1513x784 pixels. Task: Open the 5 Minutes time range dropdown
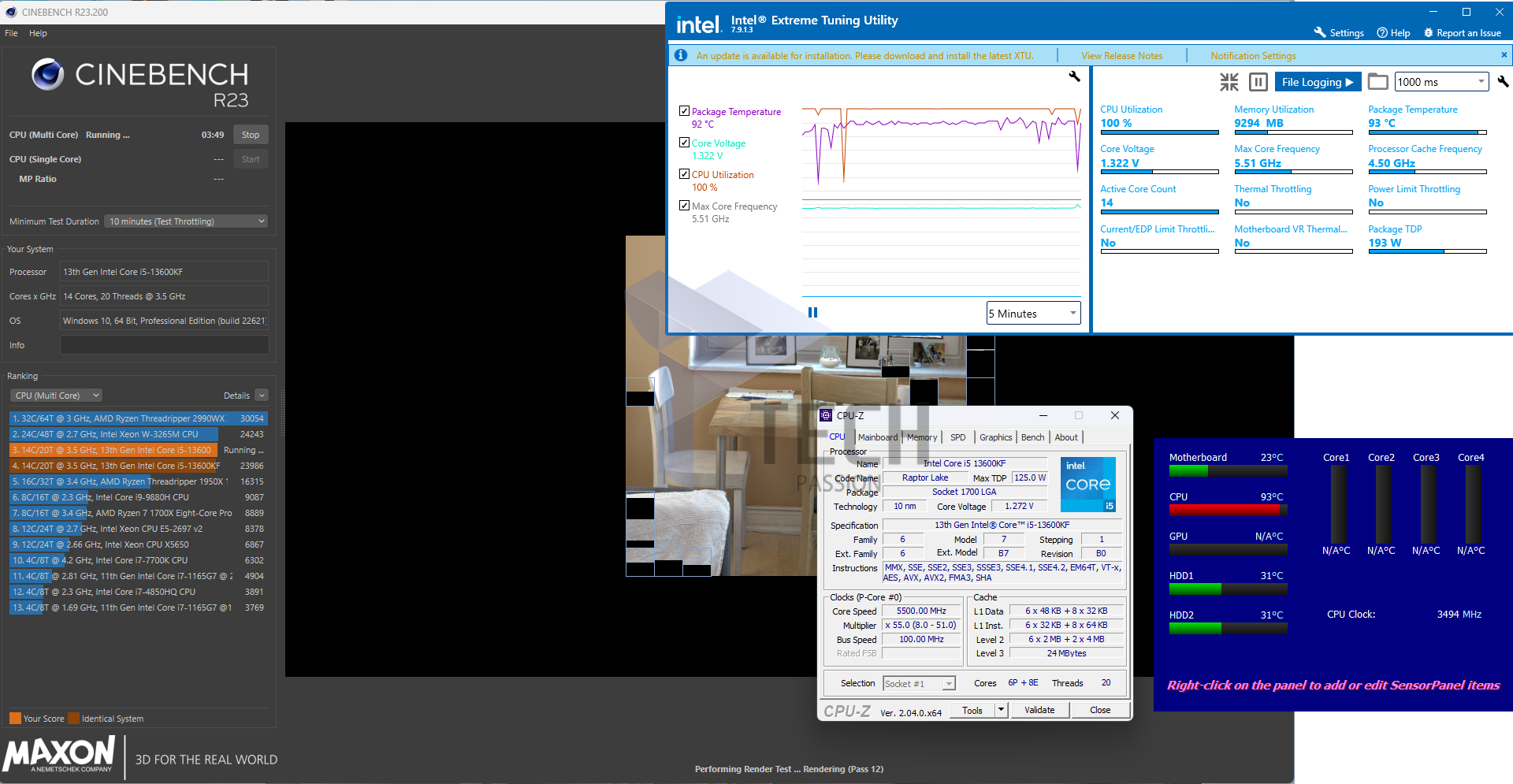tap(1033, 314)
